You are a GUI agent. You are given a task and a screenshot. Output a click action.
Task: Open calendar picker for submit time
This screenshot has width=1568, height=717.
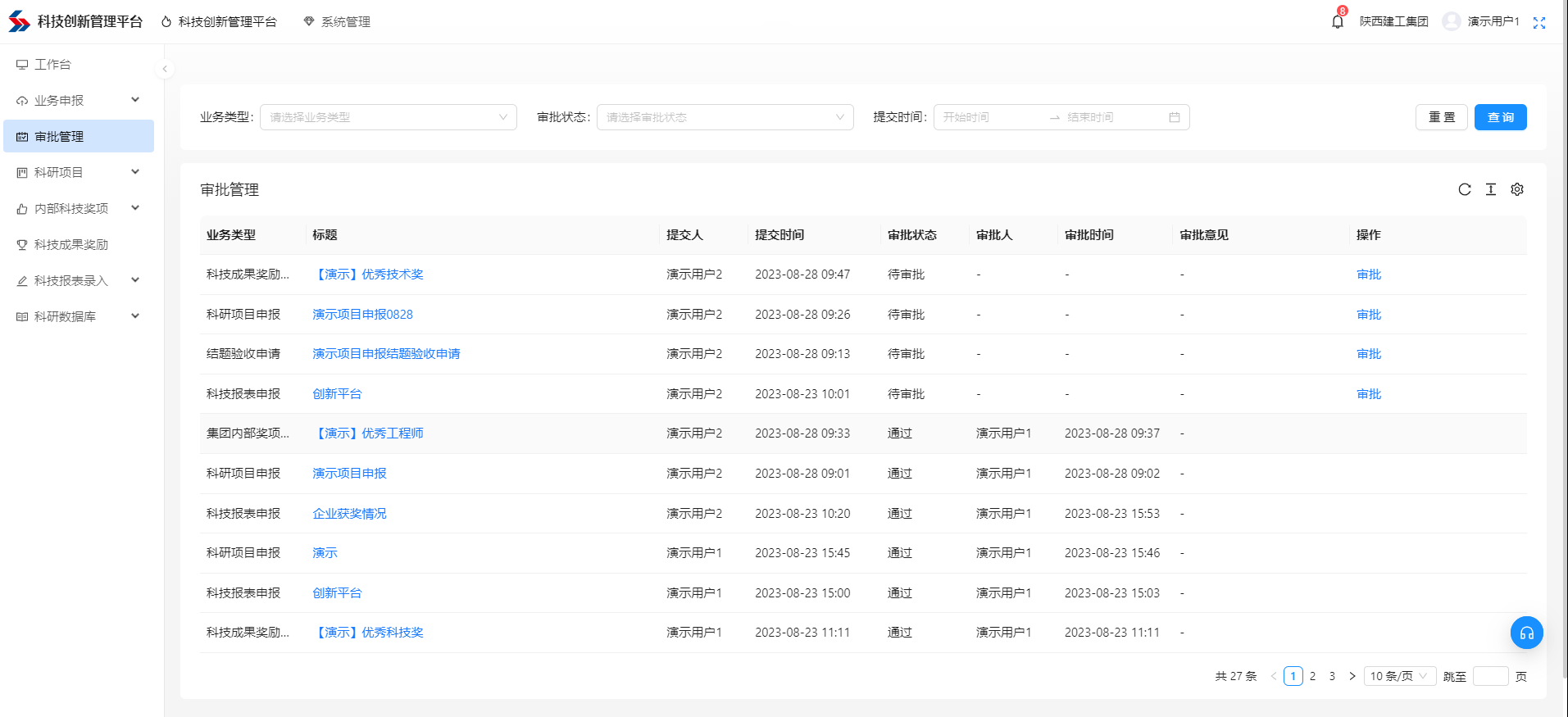[x=1174, y=117]
